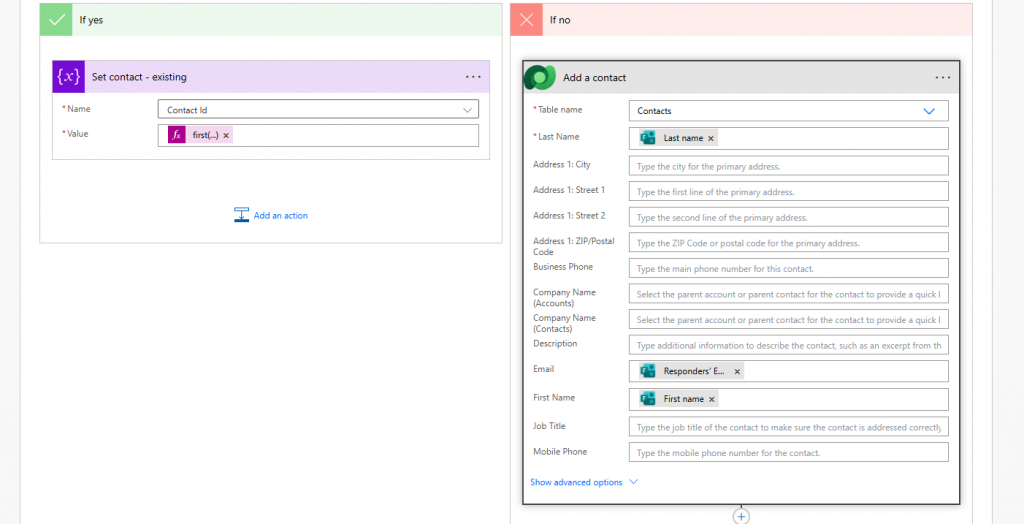Image resolution: width=1024 pixels, height=524 pixels.
Task: Open the Add a contact ellipsis menu
Action: point(942,77)
